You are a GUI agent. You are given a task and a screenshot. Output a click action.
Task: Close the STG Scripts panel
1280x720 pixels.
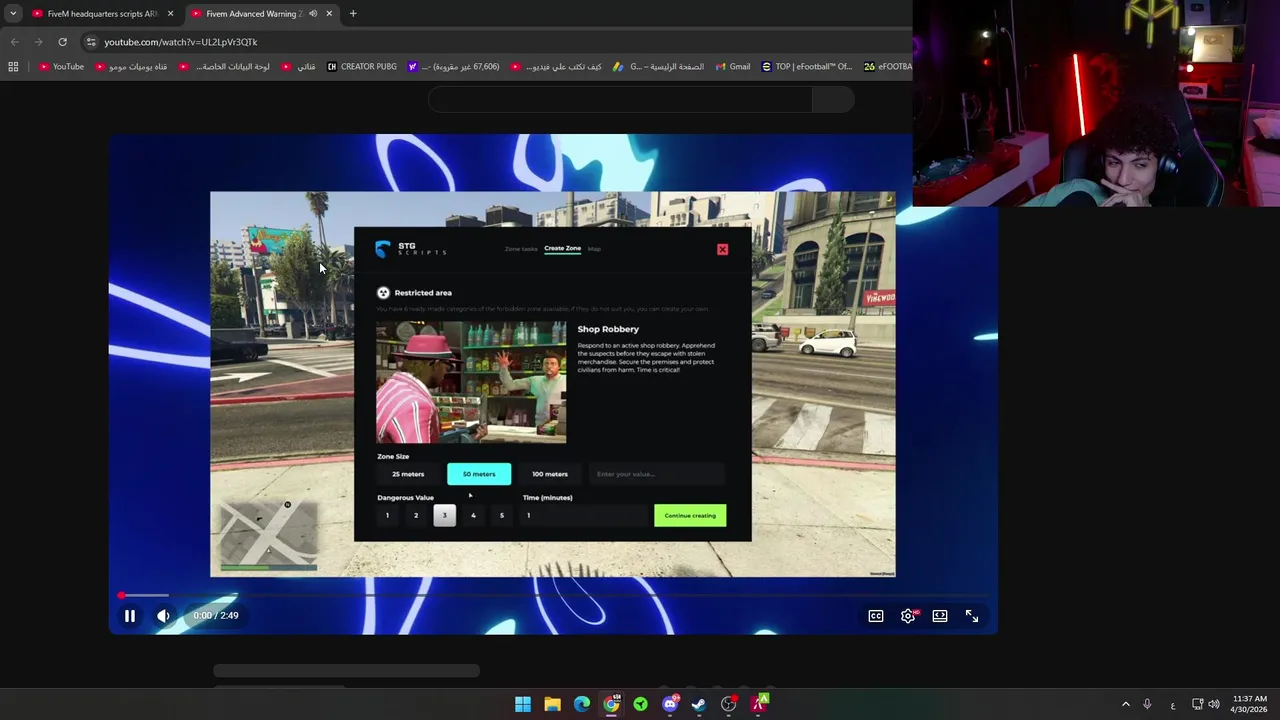tap(723, 249)
